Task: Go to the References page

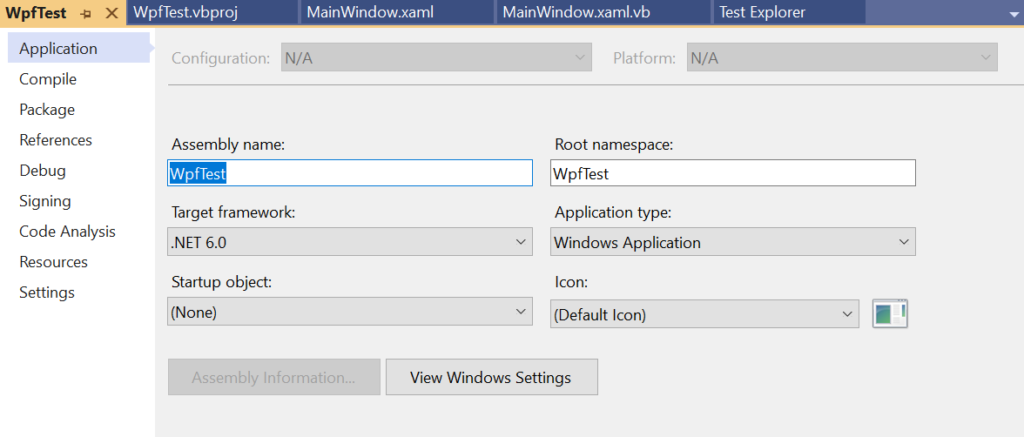Action: pos(56,140)
